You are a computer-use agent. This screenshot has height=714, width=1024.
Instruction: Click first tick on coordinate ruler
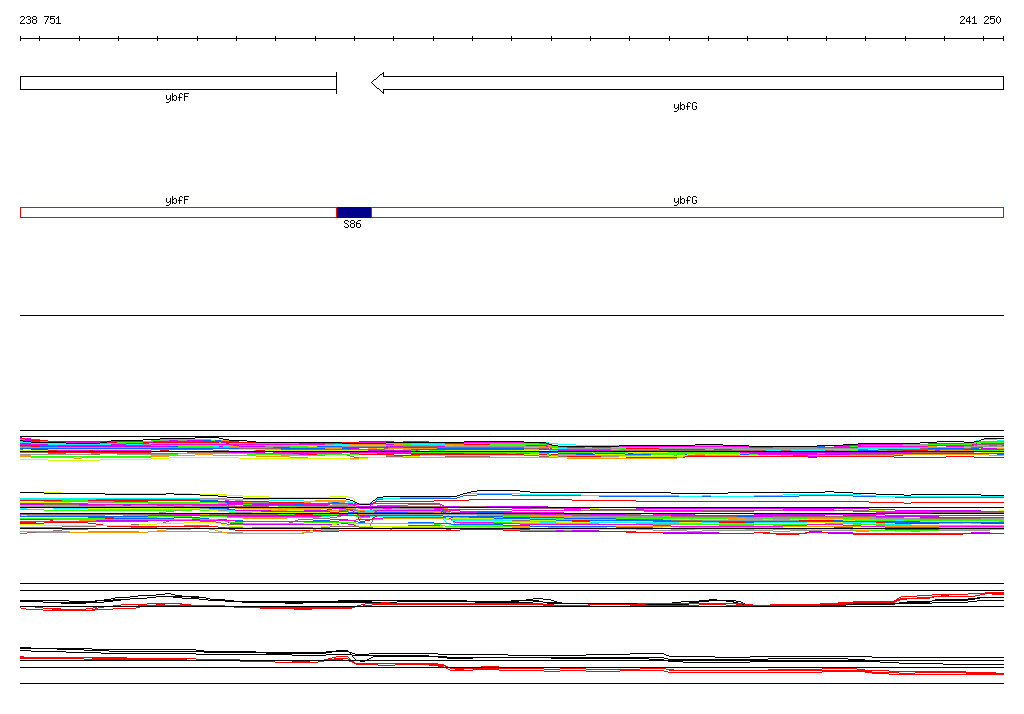(21, 39)
